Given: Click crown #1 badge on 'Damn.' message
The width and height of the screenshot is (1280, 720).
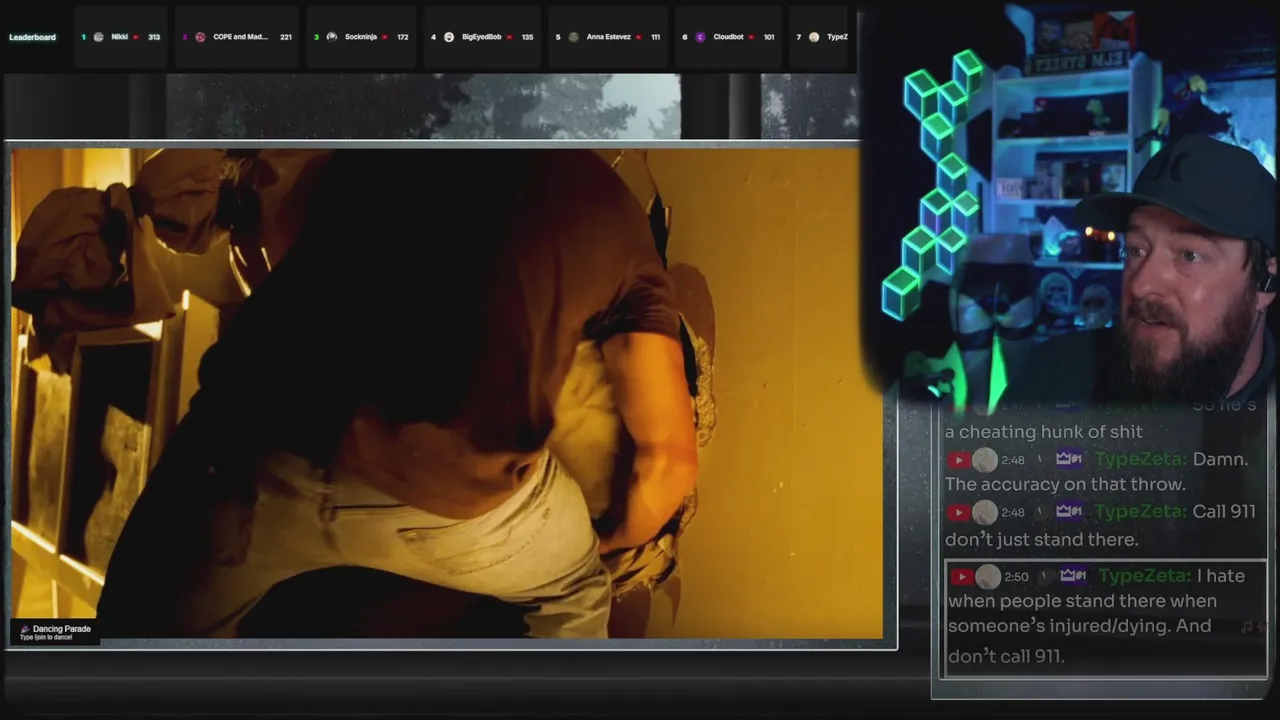Looking at the screenshot, I should coord(1069,459).
